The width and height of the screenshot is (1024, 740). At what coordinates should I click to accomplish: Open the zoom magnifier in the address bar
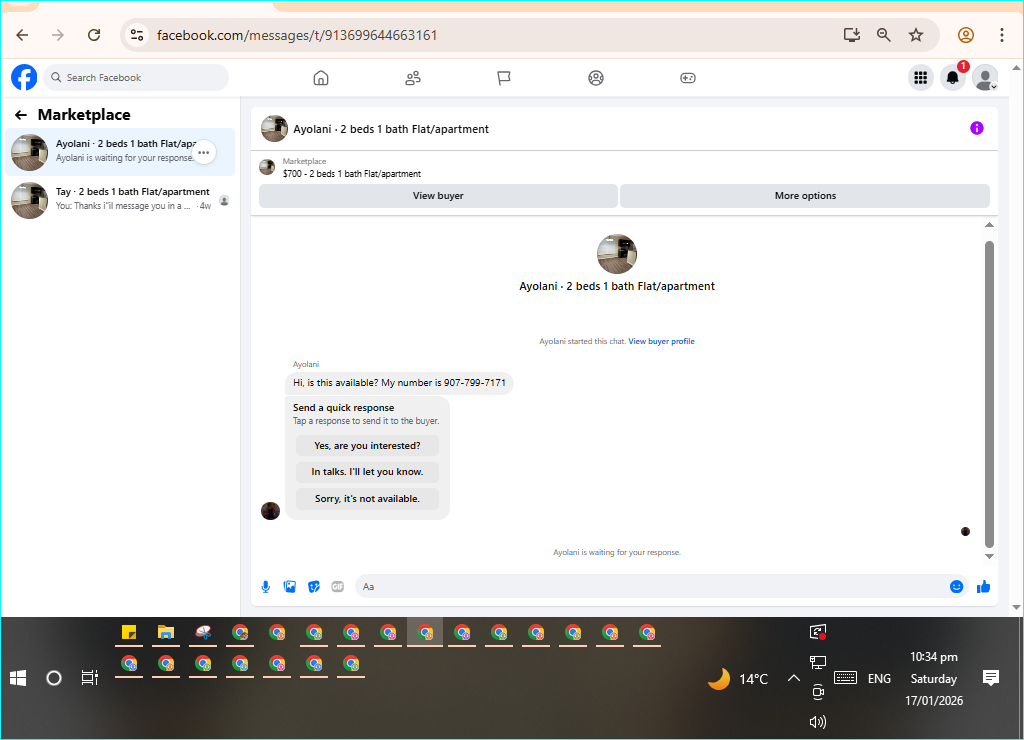[884, 35]
